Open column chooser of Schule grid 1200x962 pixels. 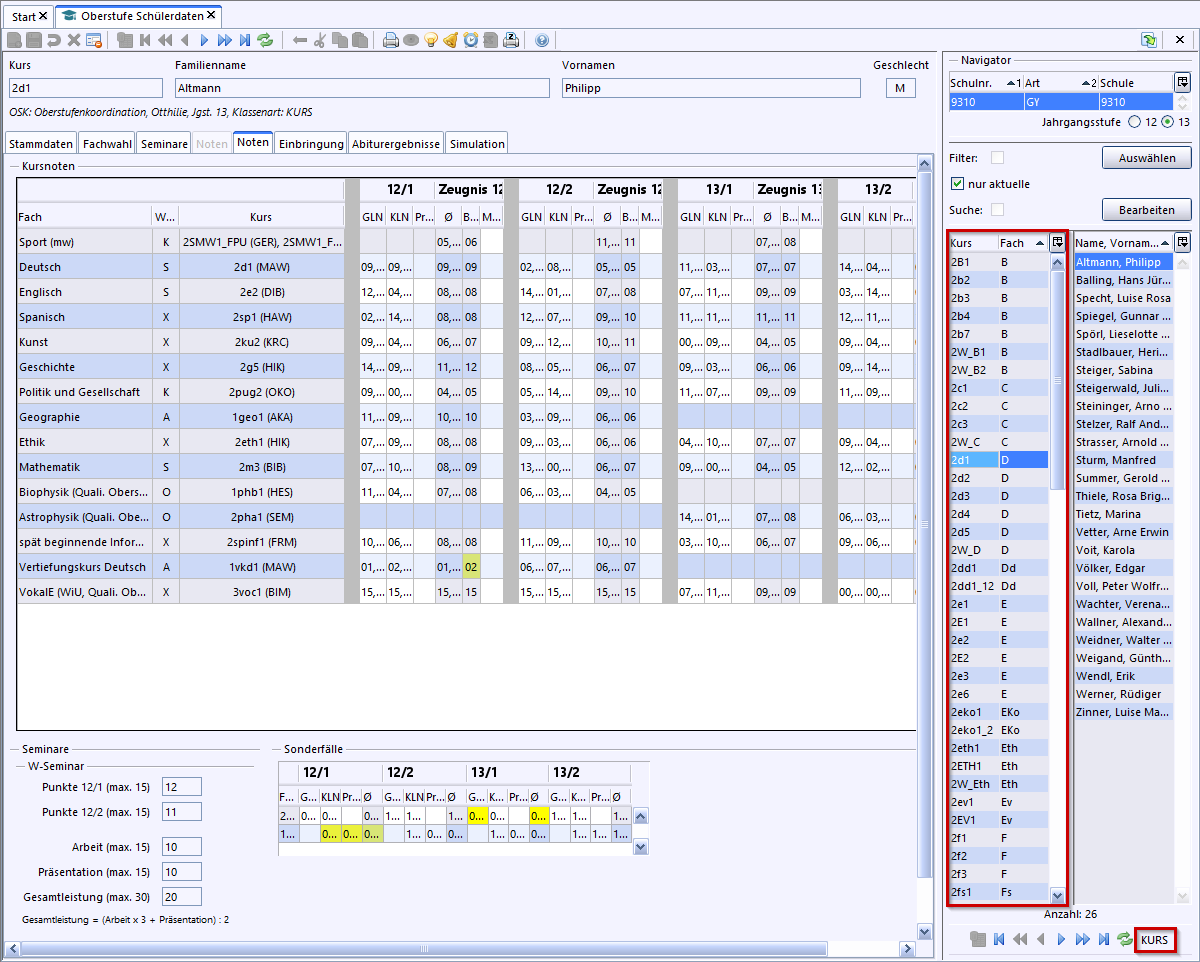1182,83
